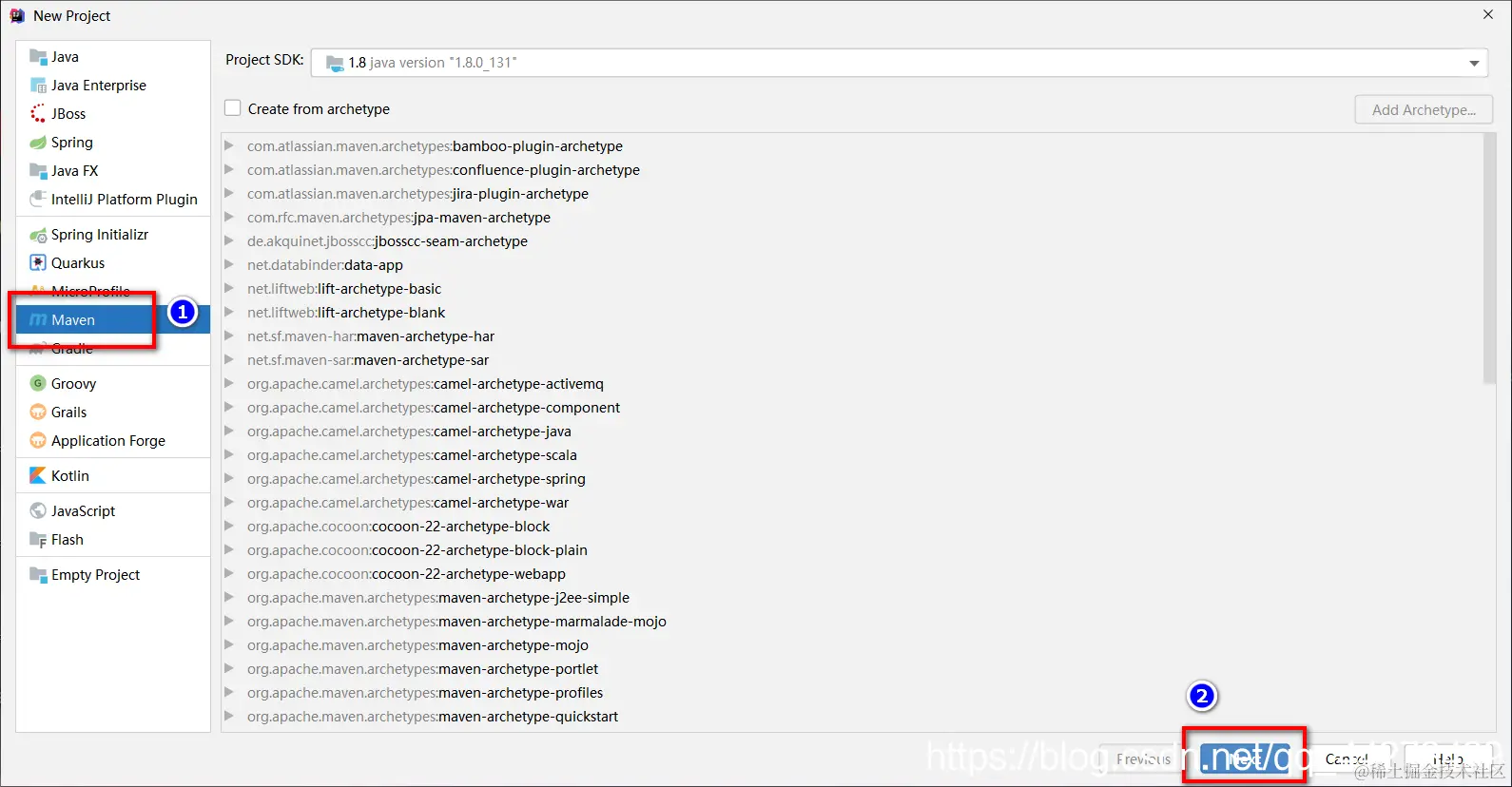
Task: Select maven-archetype-portlet row
Action: pos(852,669)
